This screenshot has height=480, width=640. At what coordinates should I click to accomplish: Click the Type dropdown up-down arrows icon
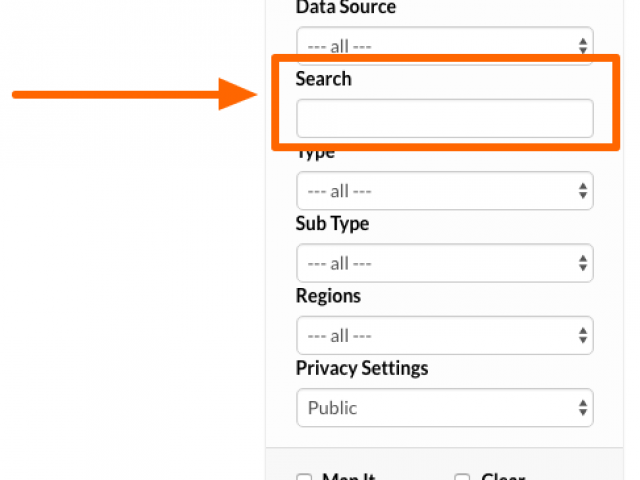tap(583, 191)
